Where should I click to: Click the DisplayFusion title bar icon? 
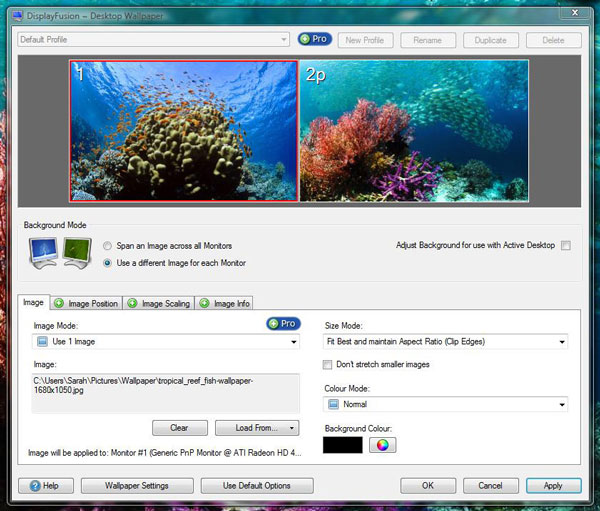click(17, 16)
